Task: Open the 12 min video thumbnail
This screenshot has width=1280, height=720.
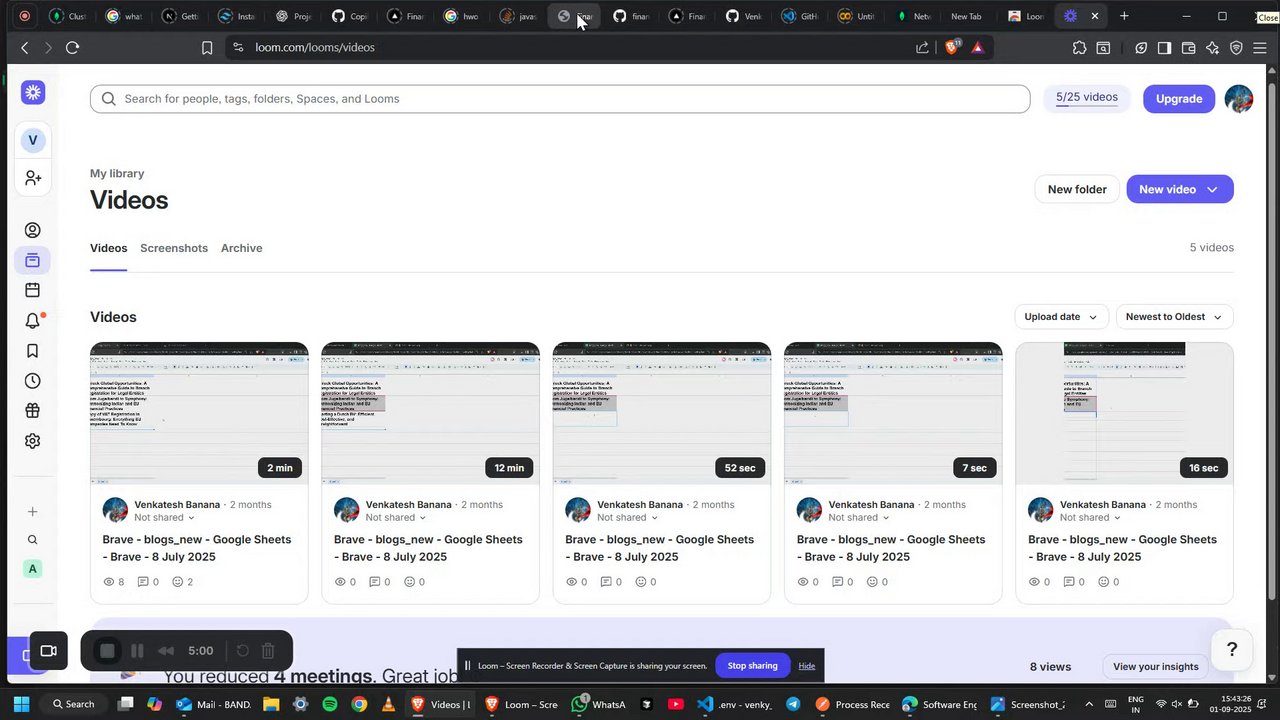Action: (431, 413)
